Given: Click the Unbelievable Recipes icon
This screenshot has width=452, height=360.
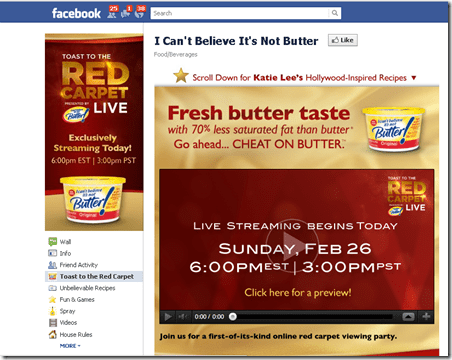Looking at the screenshot, I should pyautogui.click(x=52, y=288).
